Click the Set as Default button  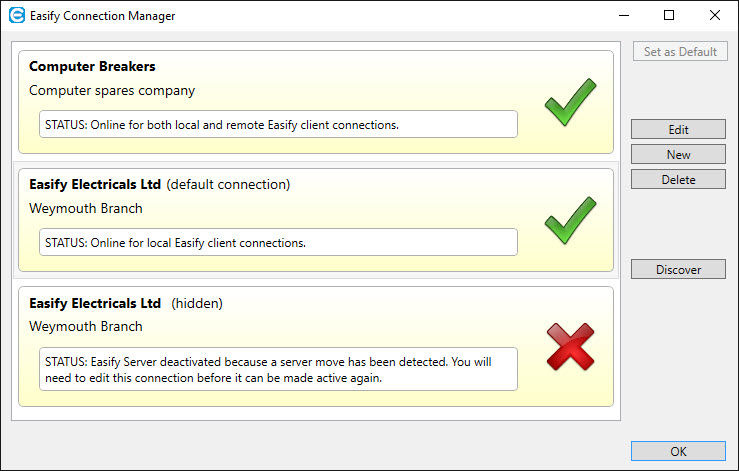pos(680,51)
